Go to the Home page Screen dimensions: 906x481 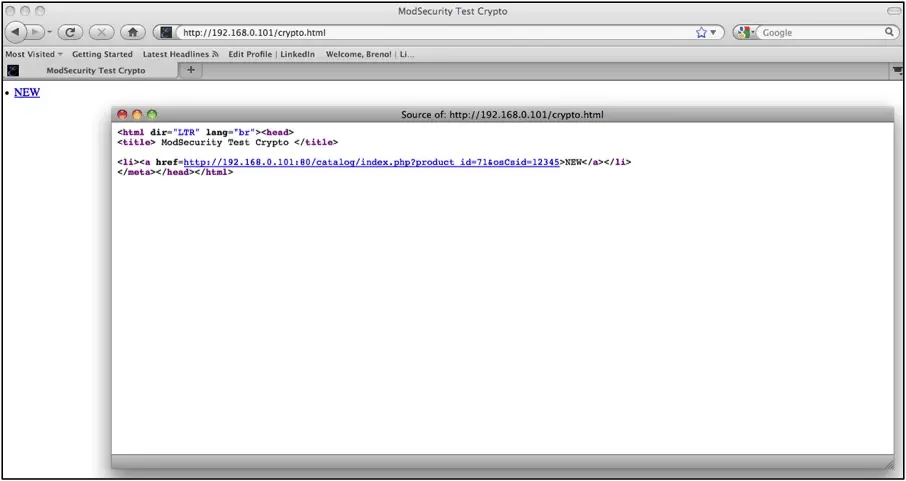pyautogui.click(x=133, y=32)
